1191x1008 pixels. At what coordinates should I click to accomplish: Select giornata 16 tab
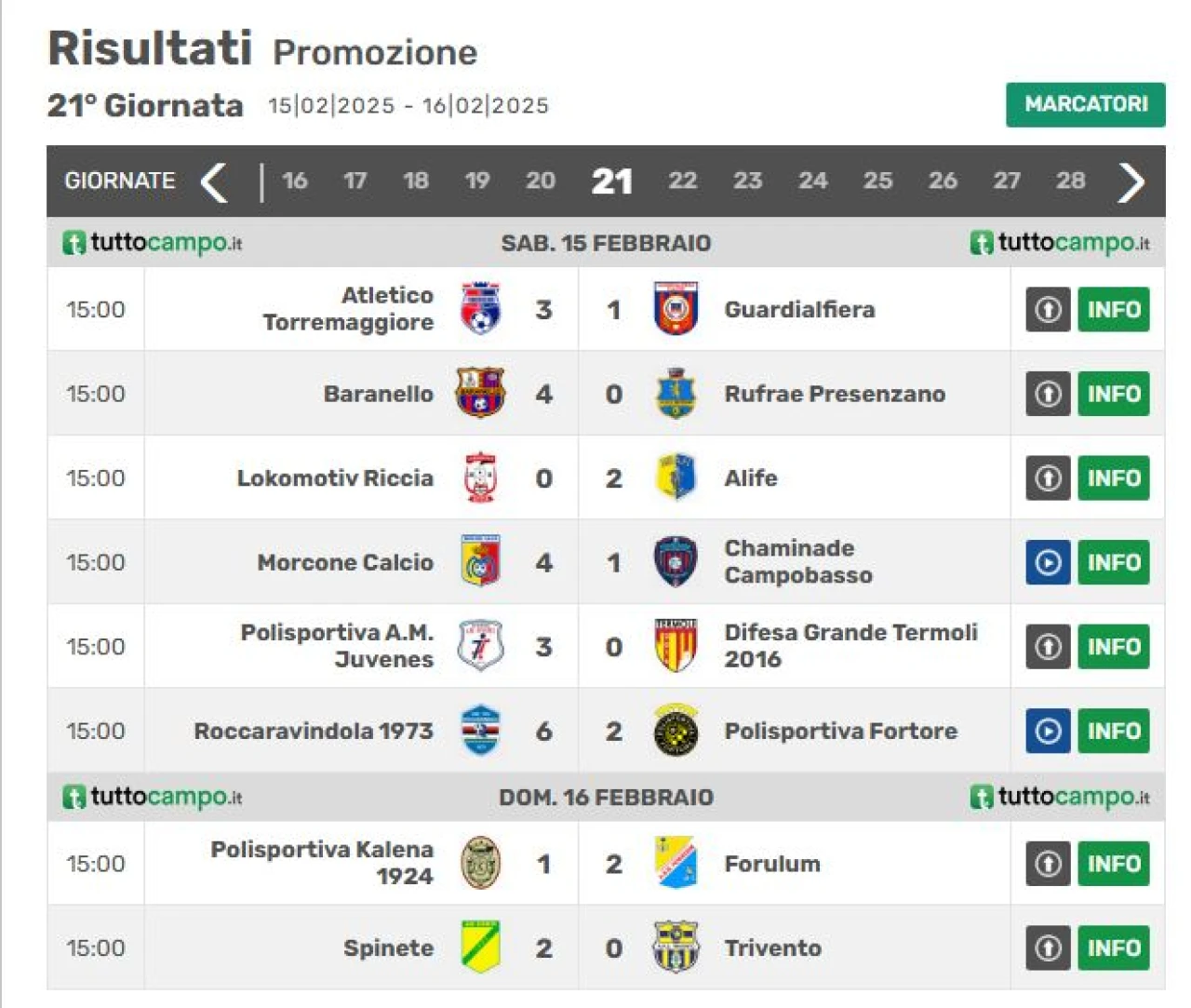tap(295, 181)
